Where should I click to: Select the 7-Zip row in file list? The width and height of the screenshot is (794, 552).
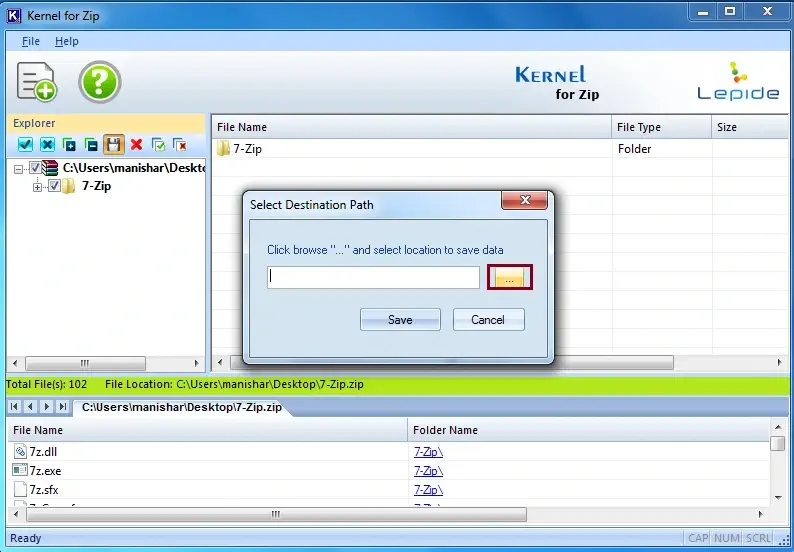pos(500,148)
